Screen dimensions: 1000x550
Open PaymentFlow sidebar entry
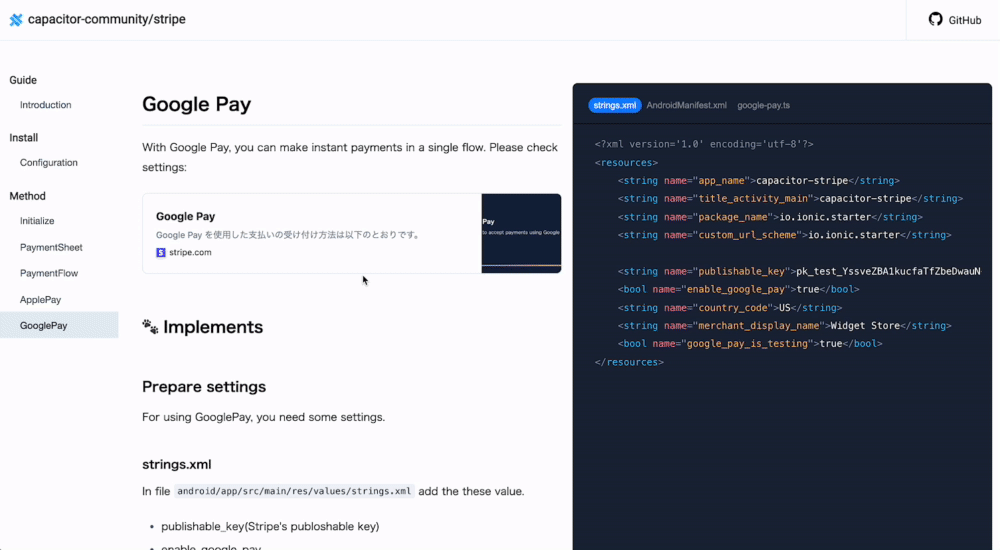tap(48, 273)
